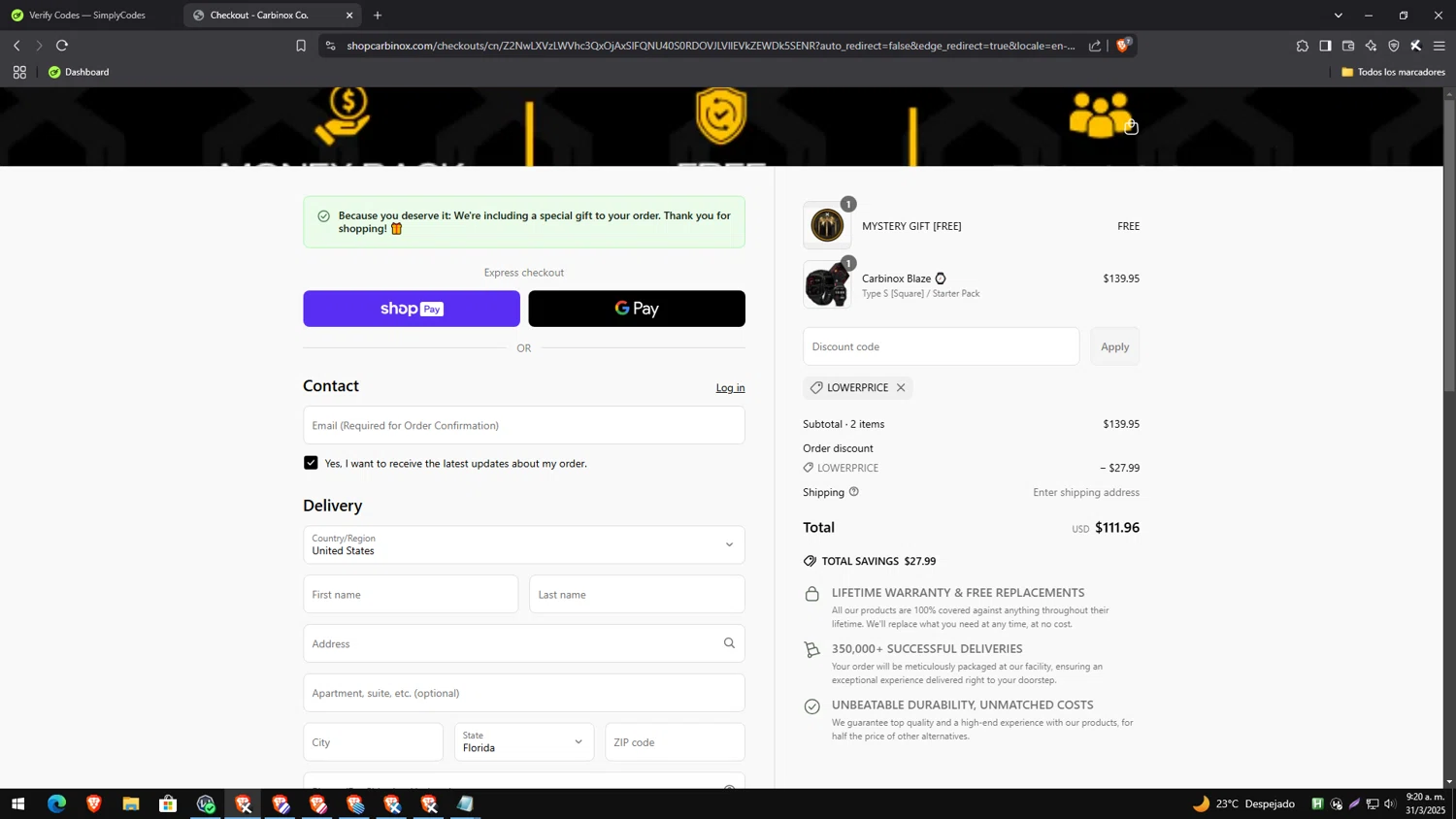Viewport: 1456px width, 819px height.
Task: Open the bookmarks bar apps grid icon
Action: click(x=19, y=72)
